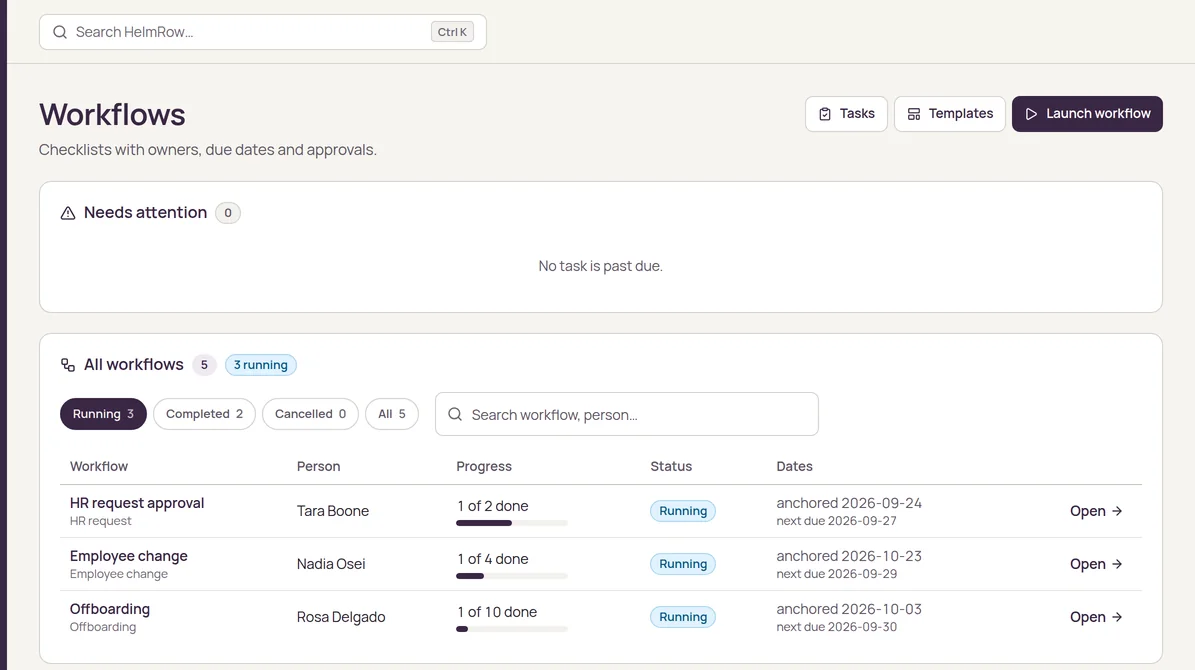This screenshot has width=1195, height=670.
Task: Click the All workflows heading
Action: (133, 365)
